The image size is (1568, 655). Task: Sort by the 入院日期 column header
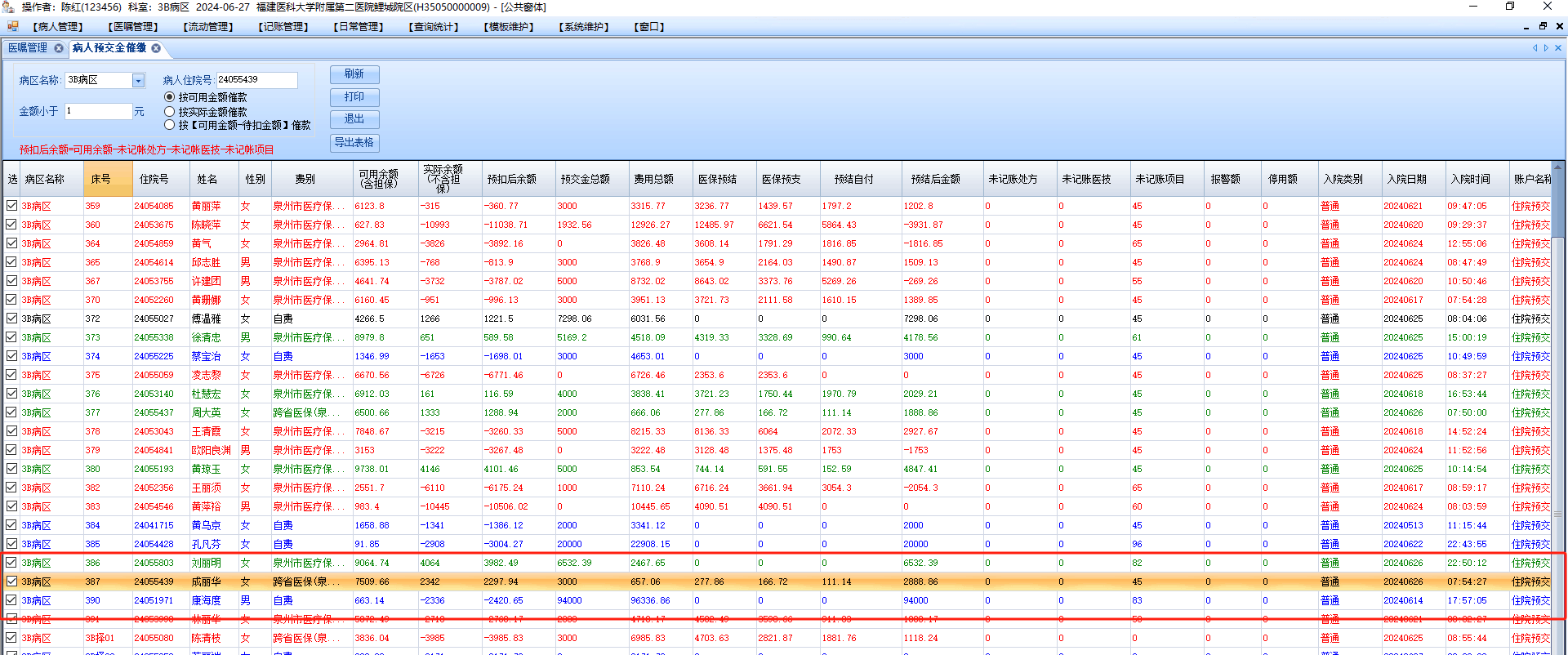(x=1414, y=179)
